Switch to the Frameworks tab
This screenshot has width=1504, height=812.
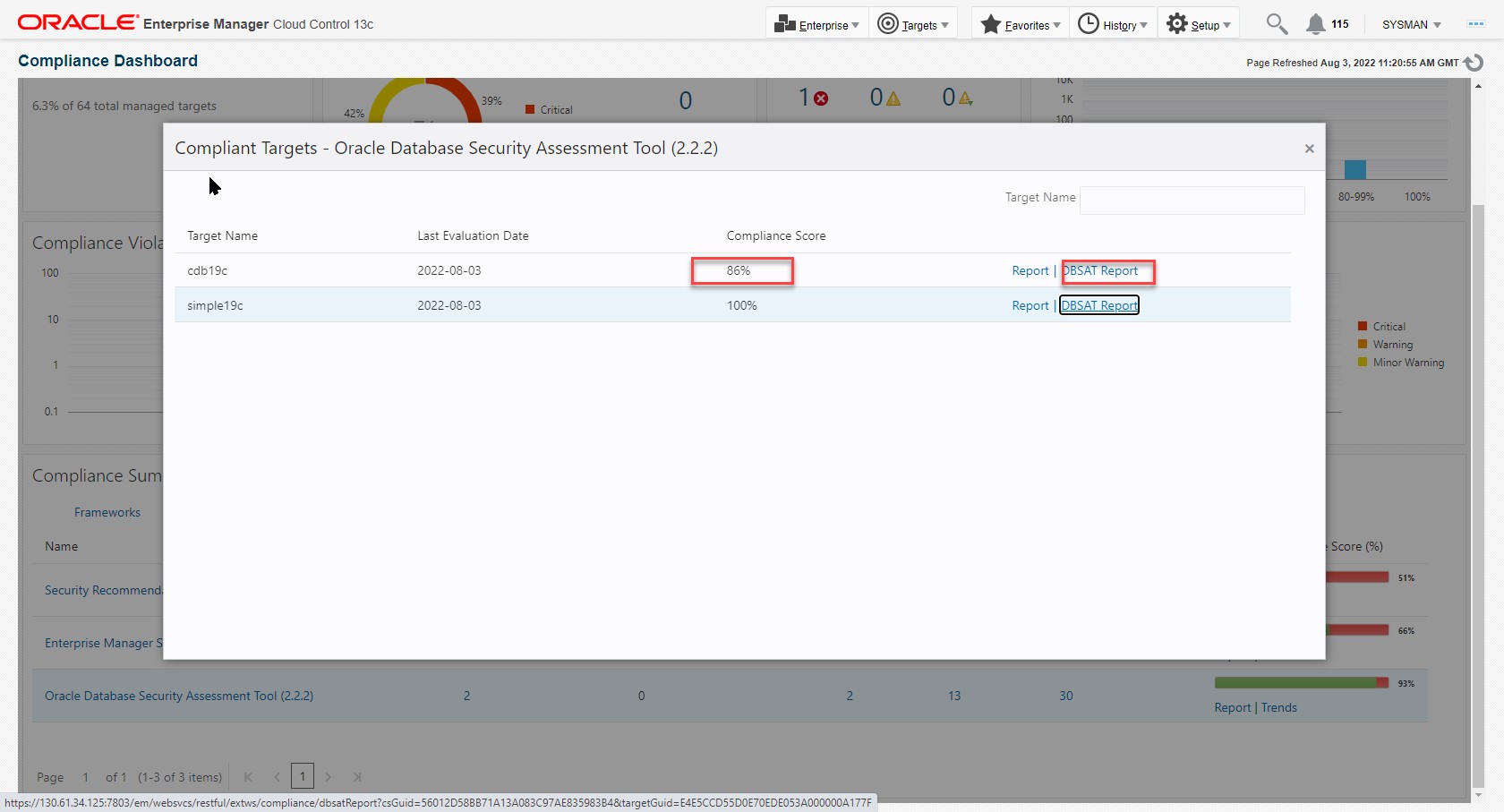click(x=107, y=512)
